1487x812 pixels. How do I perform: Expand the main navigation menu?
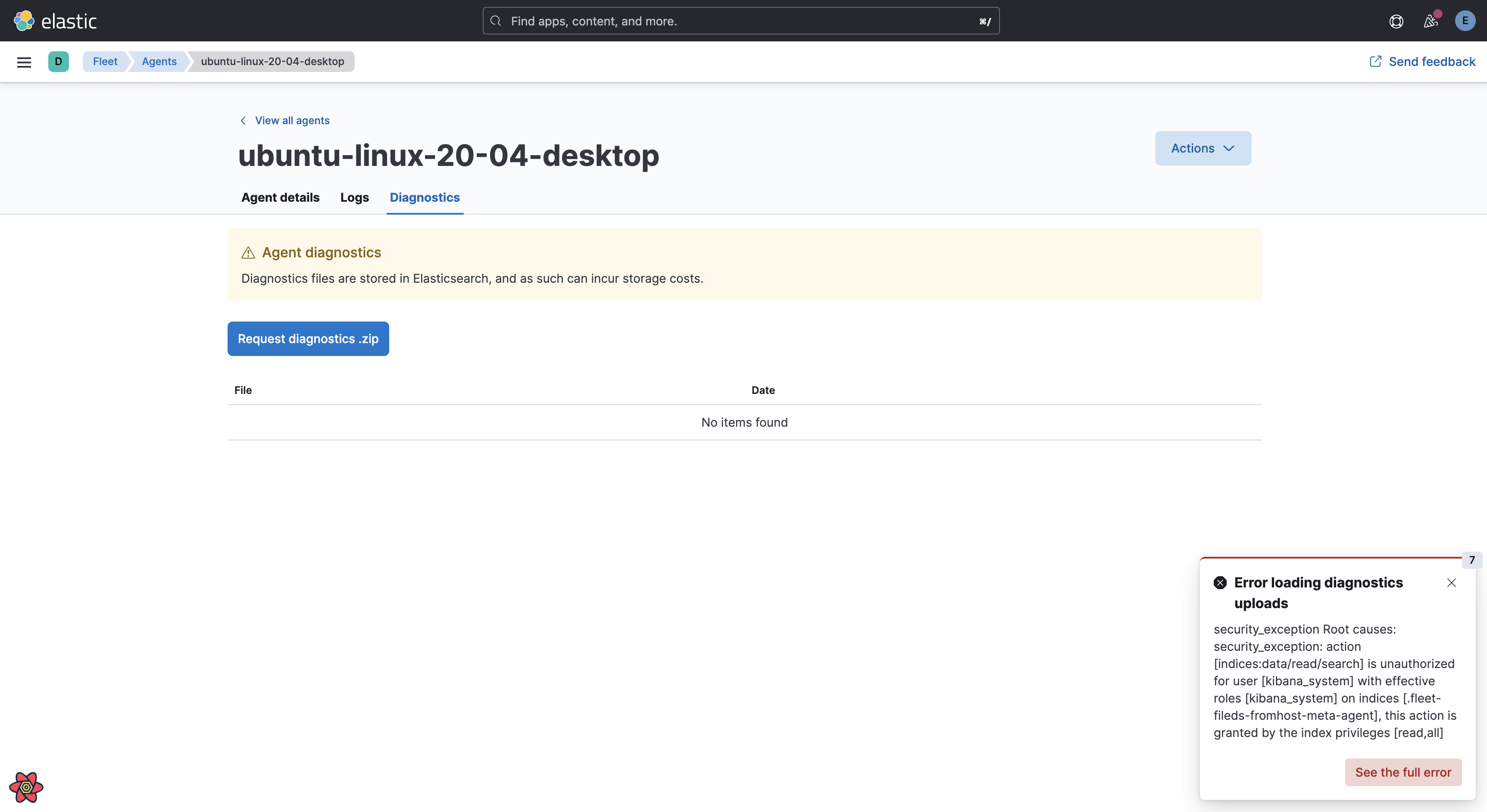(24, 62)
